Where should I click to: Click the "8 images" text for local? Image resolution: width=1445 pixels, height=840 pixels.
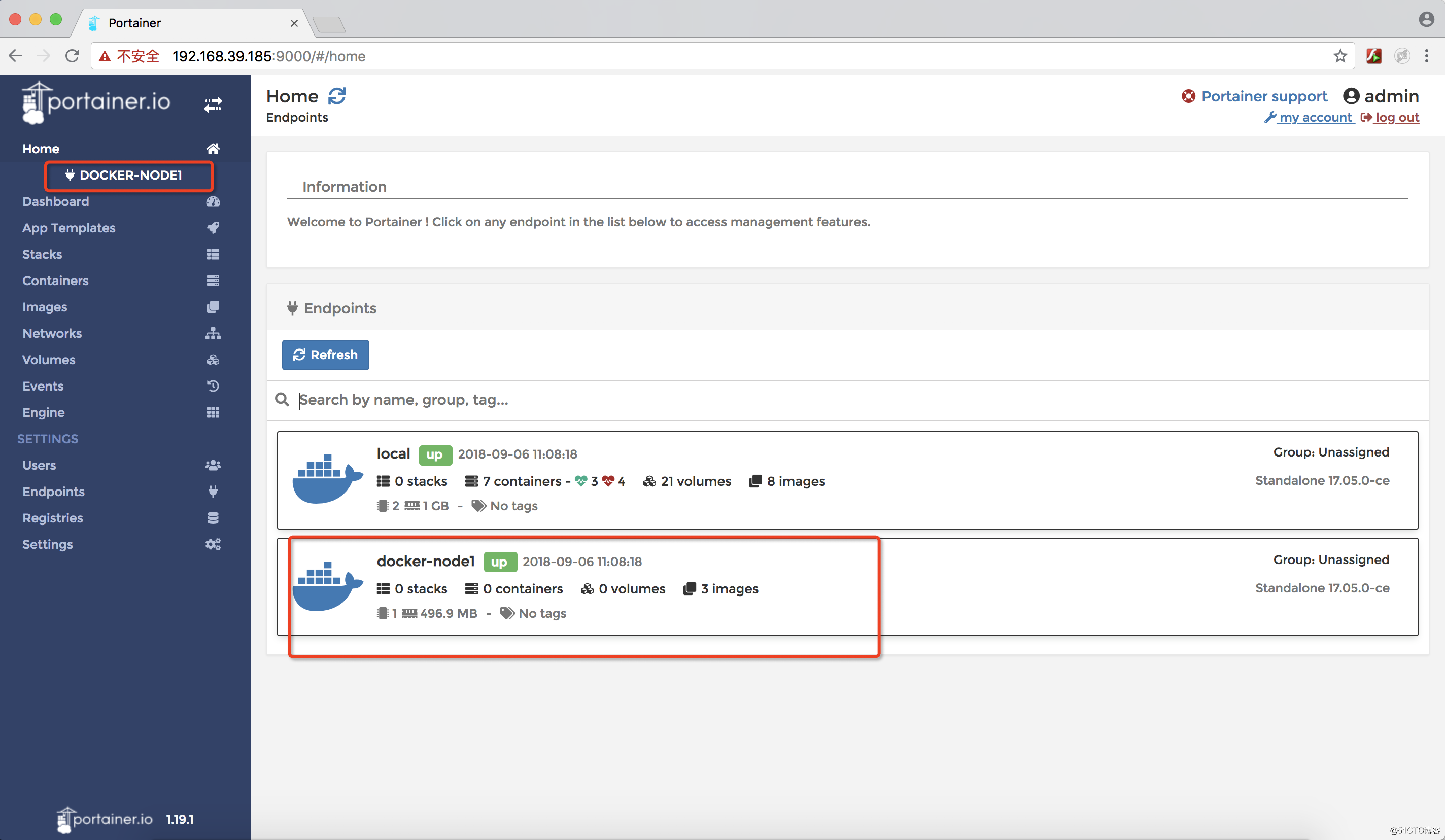pyautogui.click(x=796, y=481)
